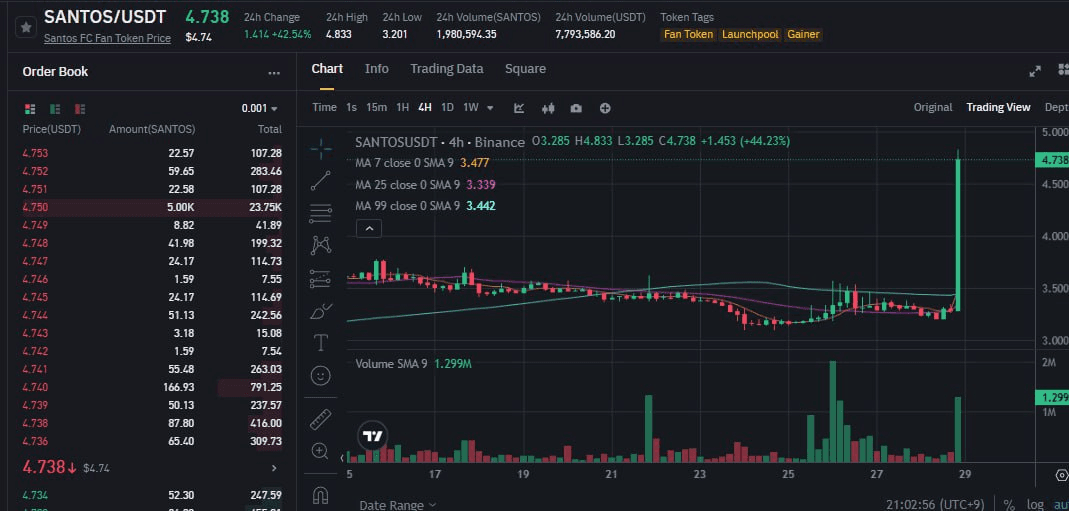This screenshot has height=511, width=1069.
Task: Select the 4.740 ask row with 166.93
Action: [152, 387]
